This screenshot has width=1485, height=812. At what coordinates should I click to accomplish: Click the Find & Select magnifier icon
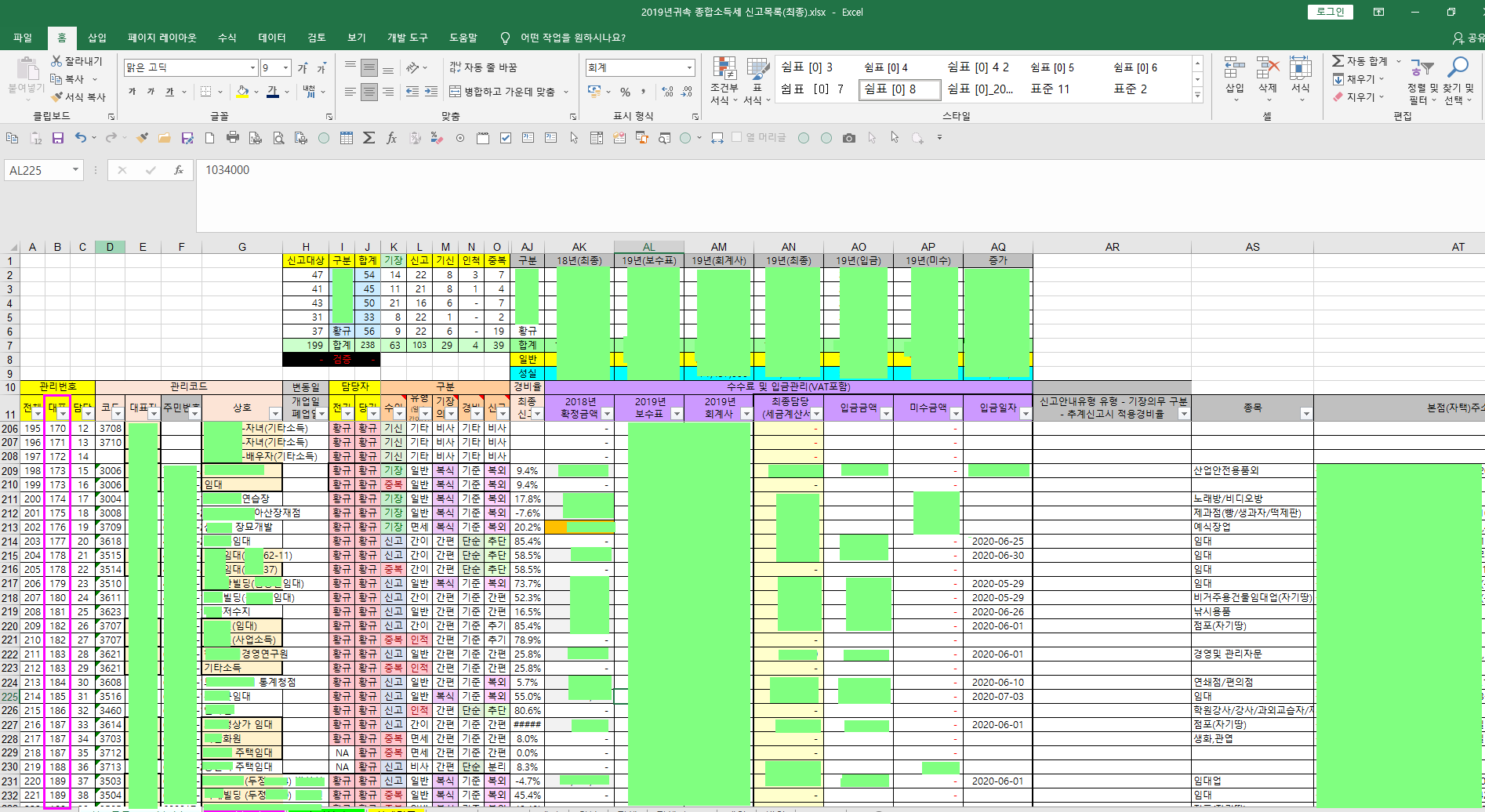pyautogui.click(x=1458, y=71)
